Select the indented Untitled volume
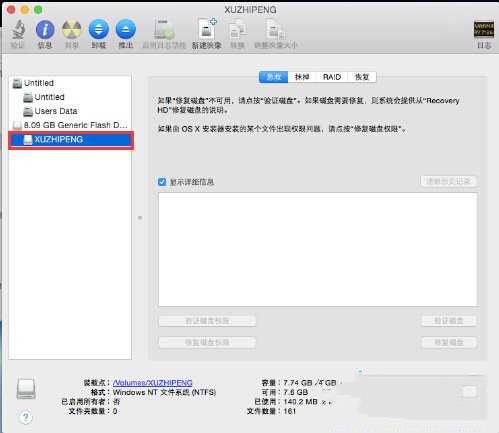 pos(71,97)
